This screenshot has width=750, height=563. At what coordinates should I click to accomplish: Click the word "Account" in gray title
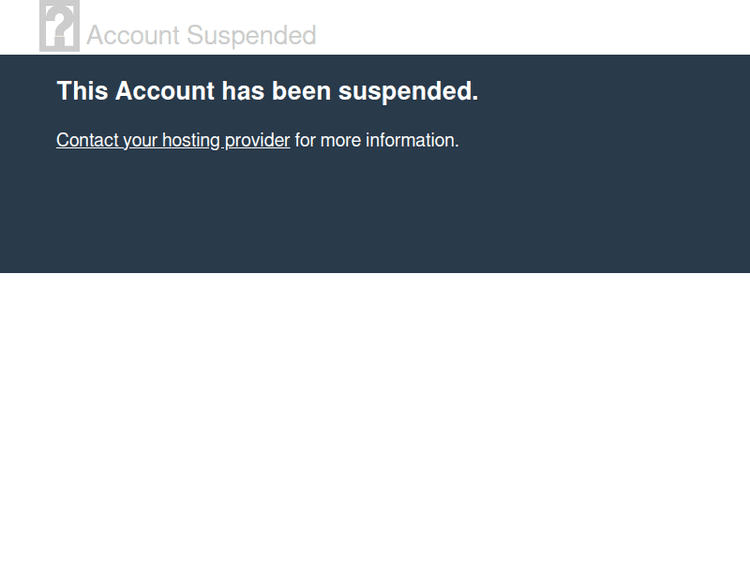133,36
